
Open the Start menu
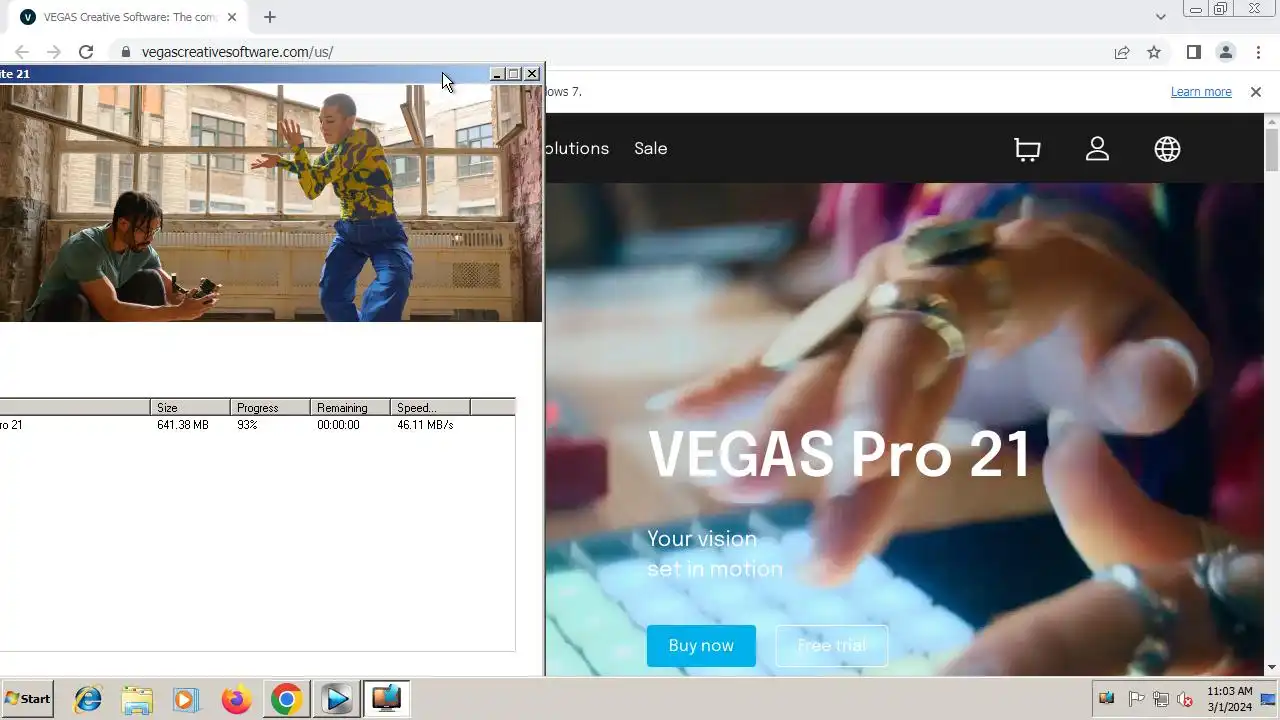coord(27,699)
